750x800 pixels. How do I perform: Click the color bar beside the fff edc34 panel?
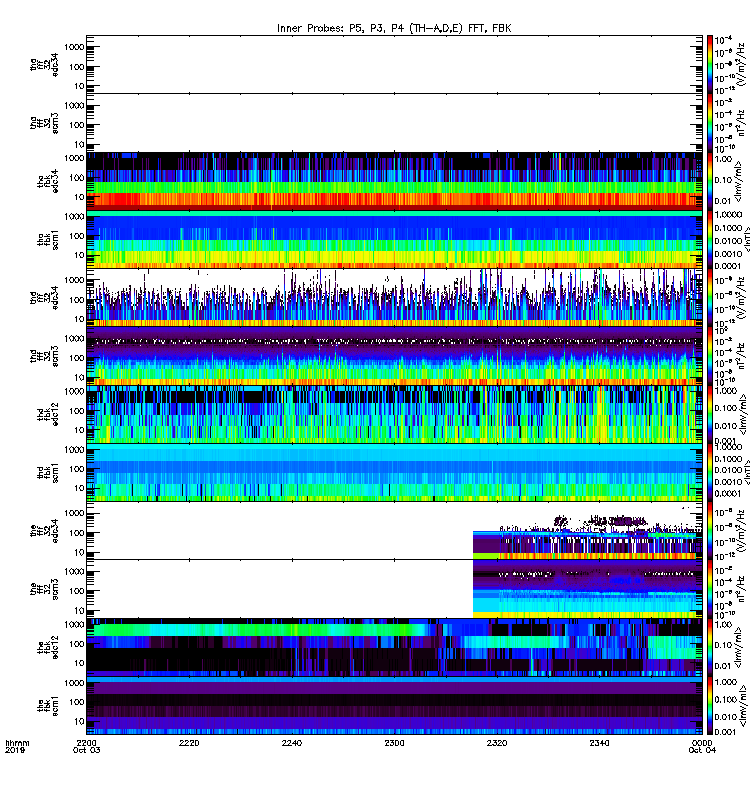pos(709,531)
